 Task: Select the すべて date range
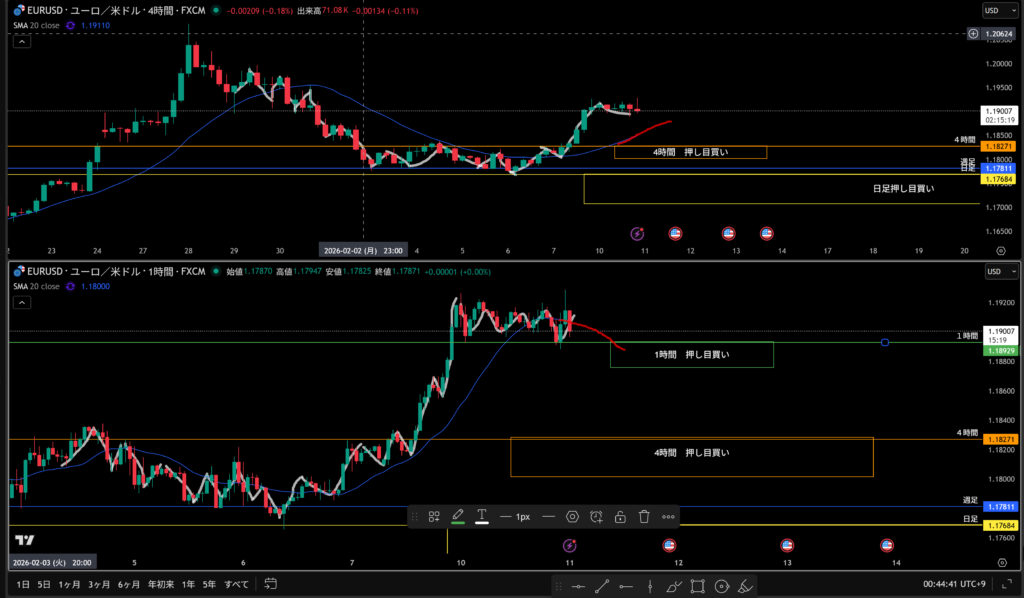point(236,584)
